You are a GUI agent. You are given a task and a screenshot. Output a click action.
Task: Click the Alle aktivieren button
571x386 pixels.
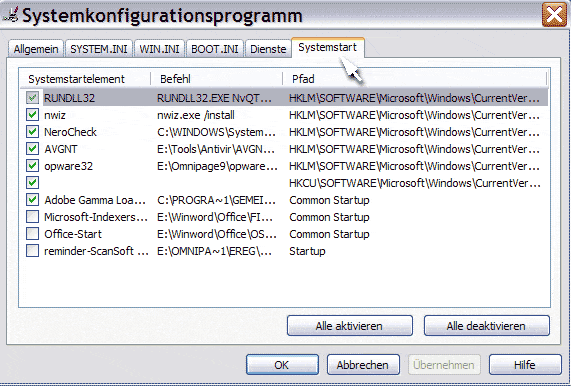[x=350, y=326]
